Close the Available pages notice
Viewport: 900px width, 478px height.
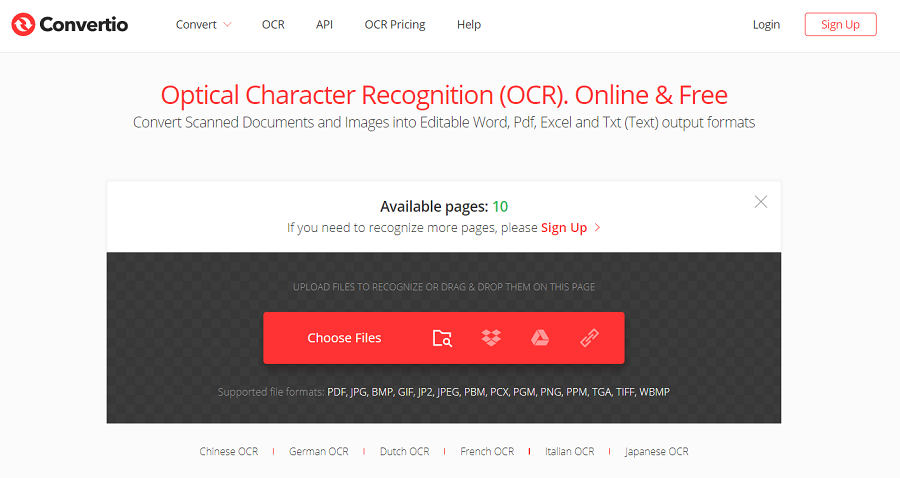click(761, 201)
